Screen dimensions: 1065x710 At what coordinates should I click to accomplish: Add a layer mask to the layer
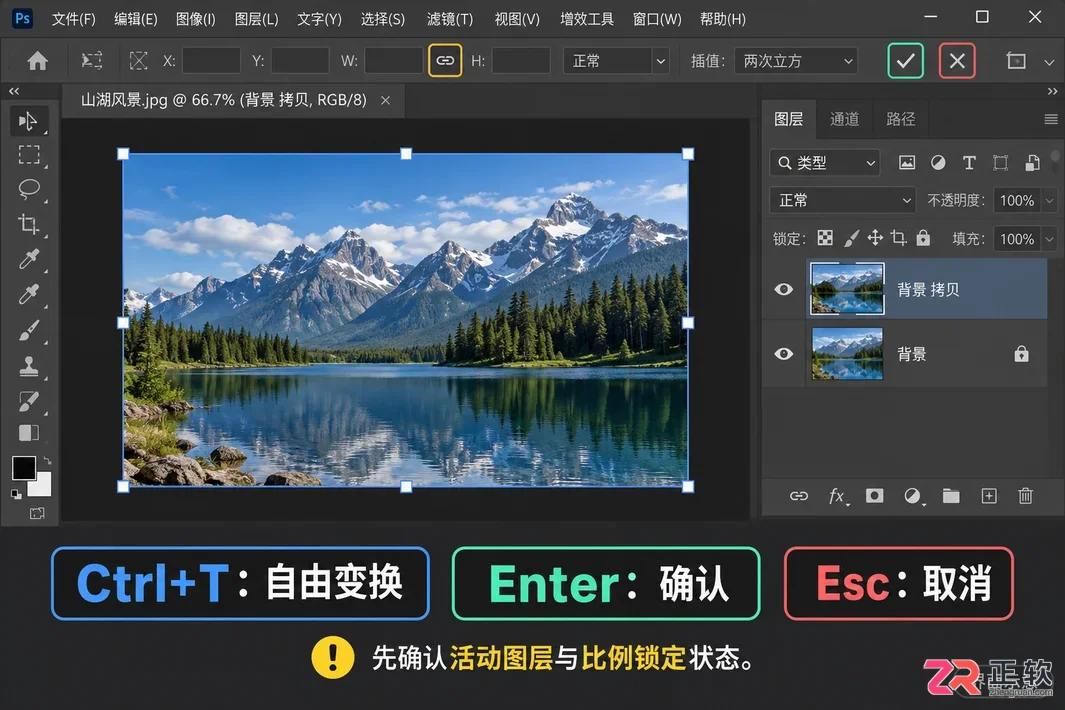pyautogui.click(x=875, y=496)
